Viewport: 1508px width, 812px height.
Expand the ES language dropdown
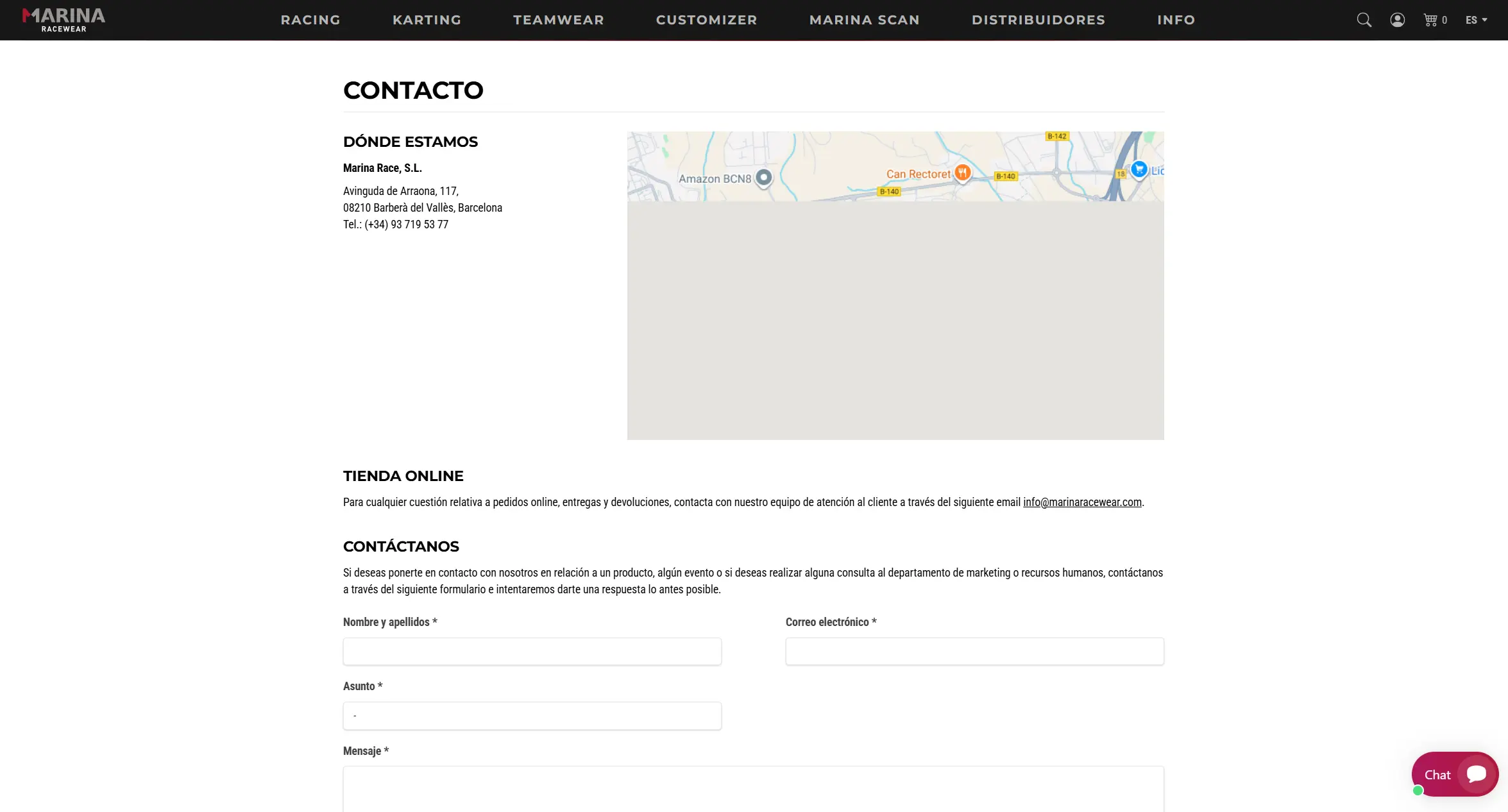pos(1476,20)
